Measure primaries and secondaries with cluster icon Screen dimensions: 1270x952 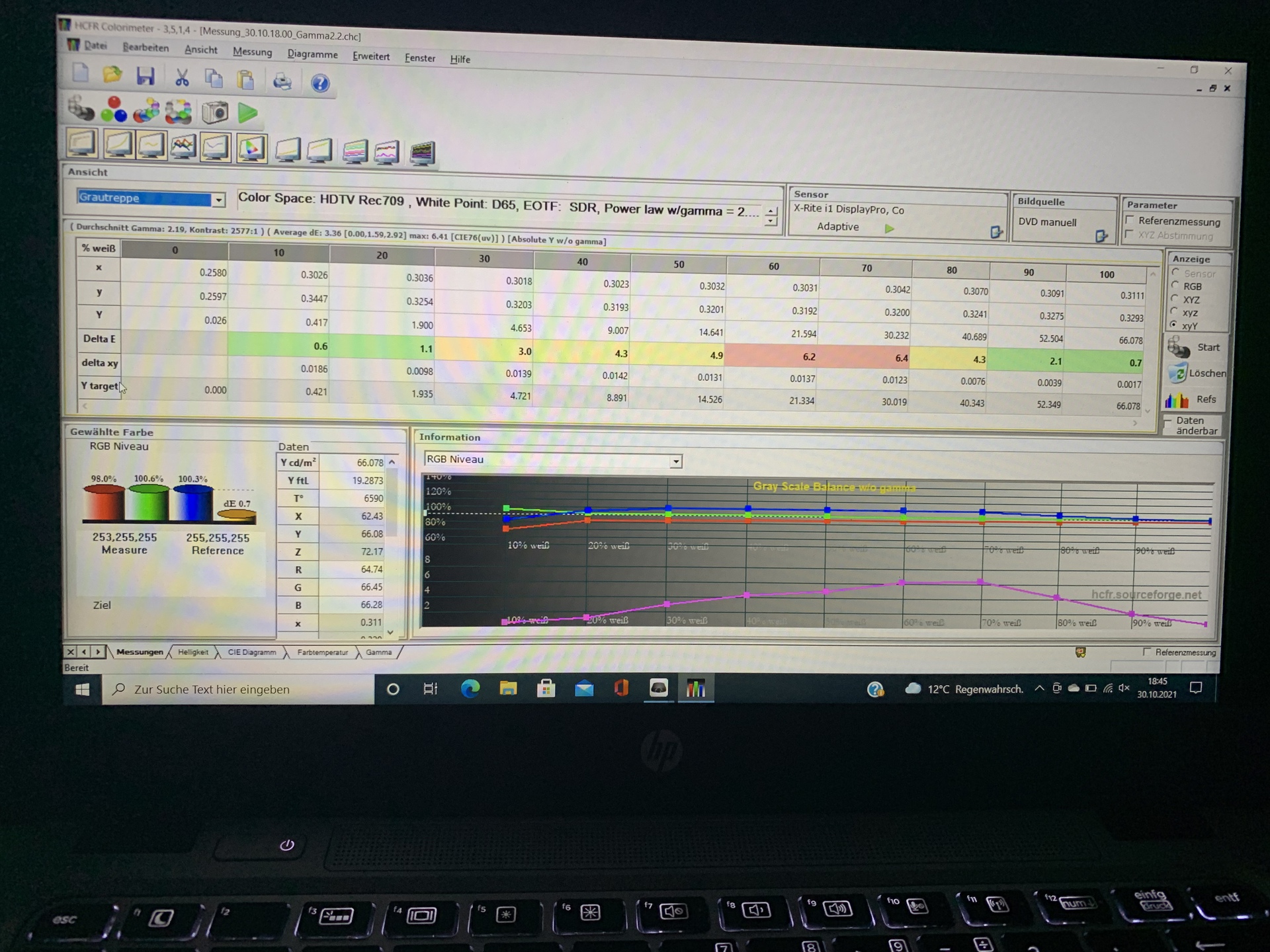click(x=146, y=111)
